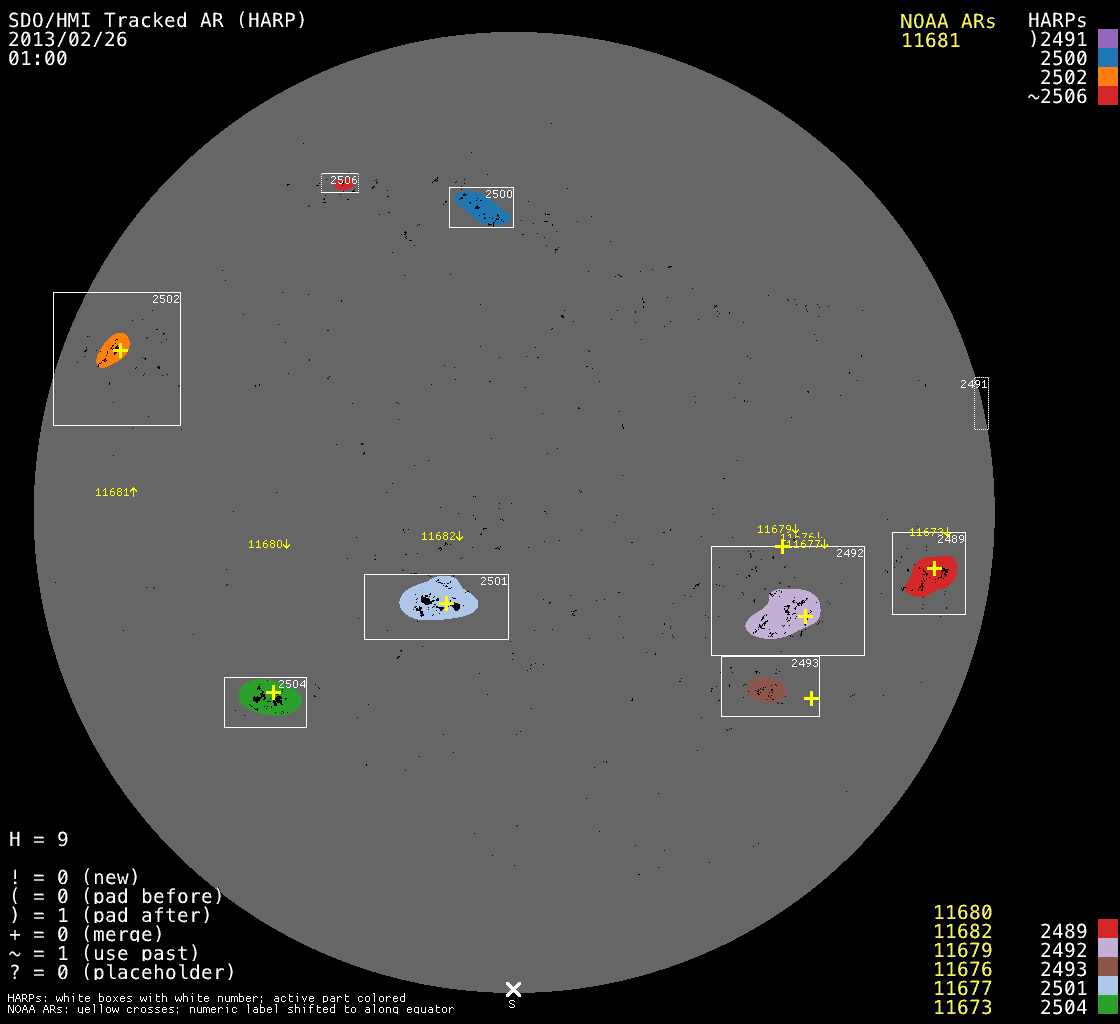The image size is (1120, 1024).
Task: Click the "NOAA ARs" yellow header text
Action: pos(947,21)
